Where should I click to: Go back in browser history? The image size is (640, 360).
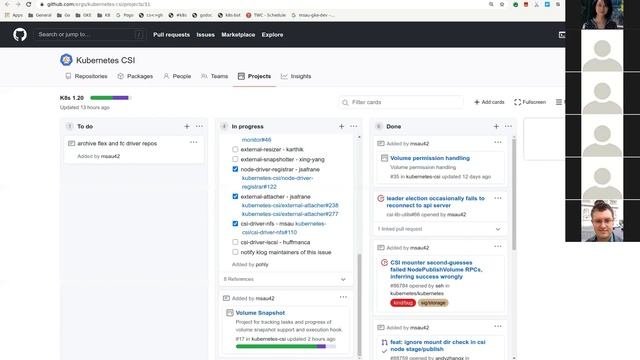[x=7, y=4]
